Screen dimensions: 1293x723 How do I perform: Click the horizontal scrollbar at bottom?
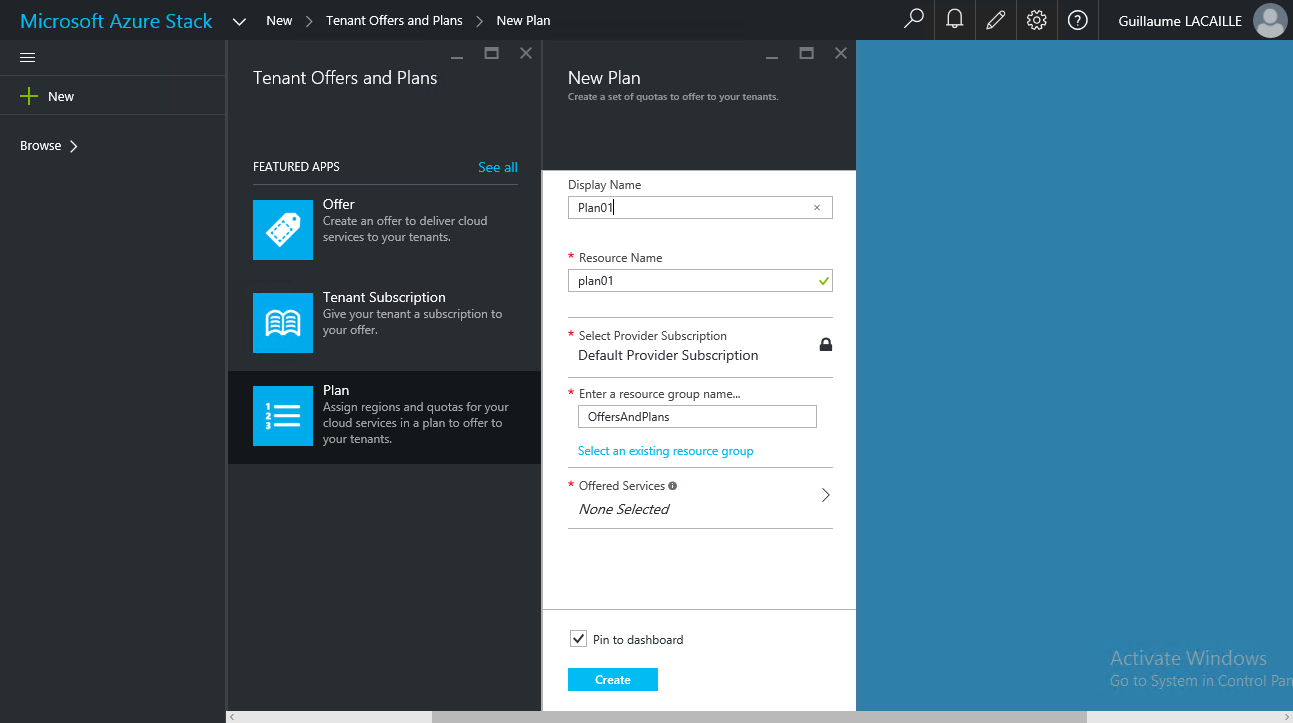759,717
